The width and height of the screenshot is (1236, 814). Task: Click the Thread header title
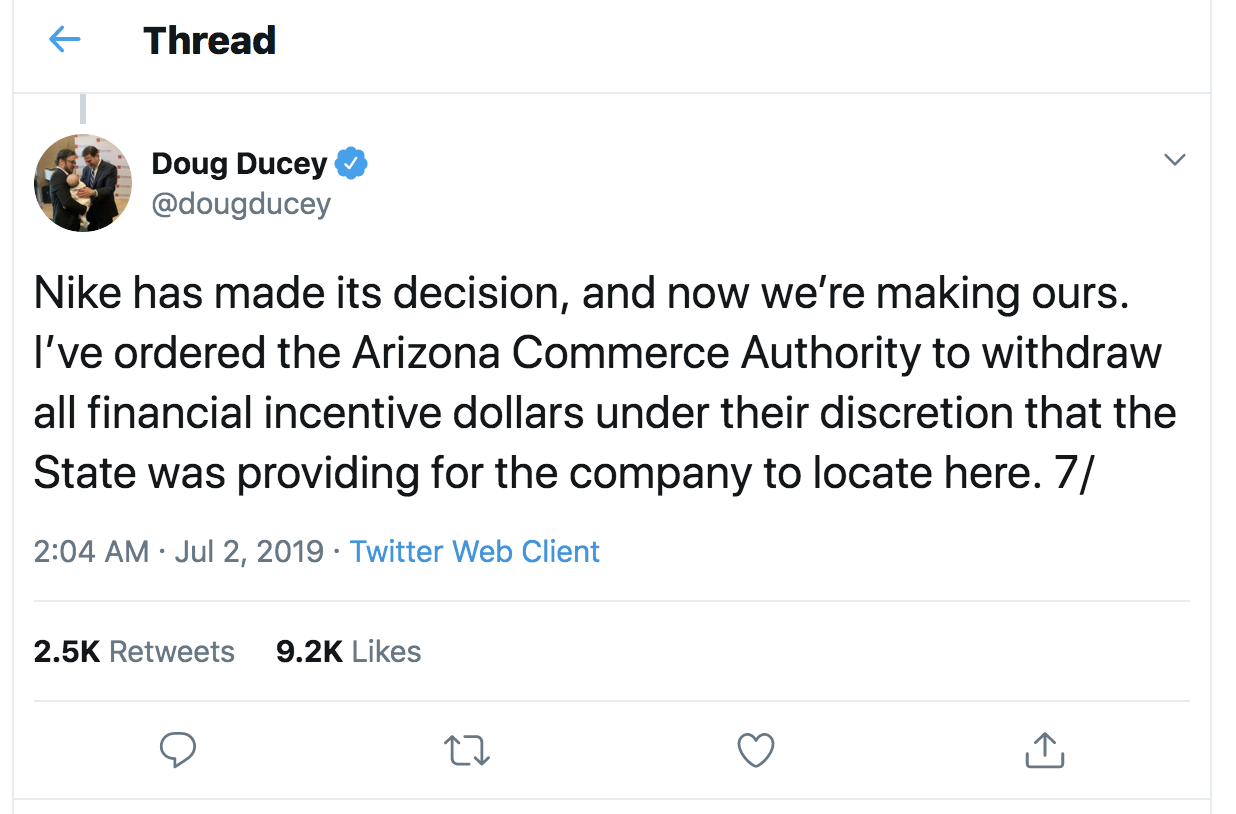click(209, 40)
